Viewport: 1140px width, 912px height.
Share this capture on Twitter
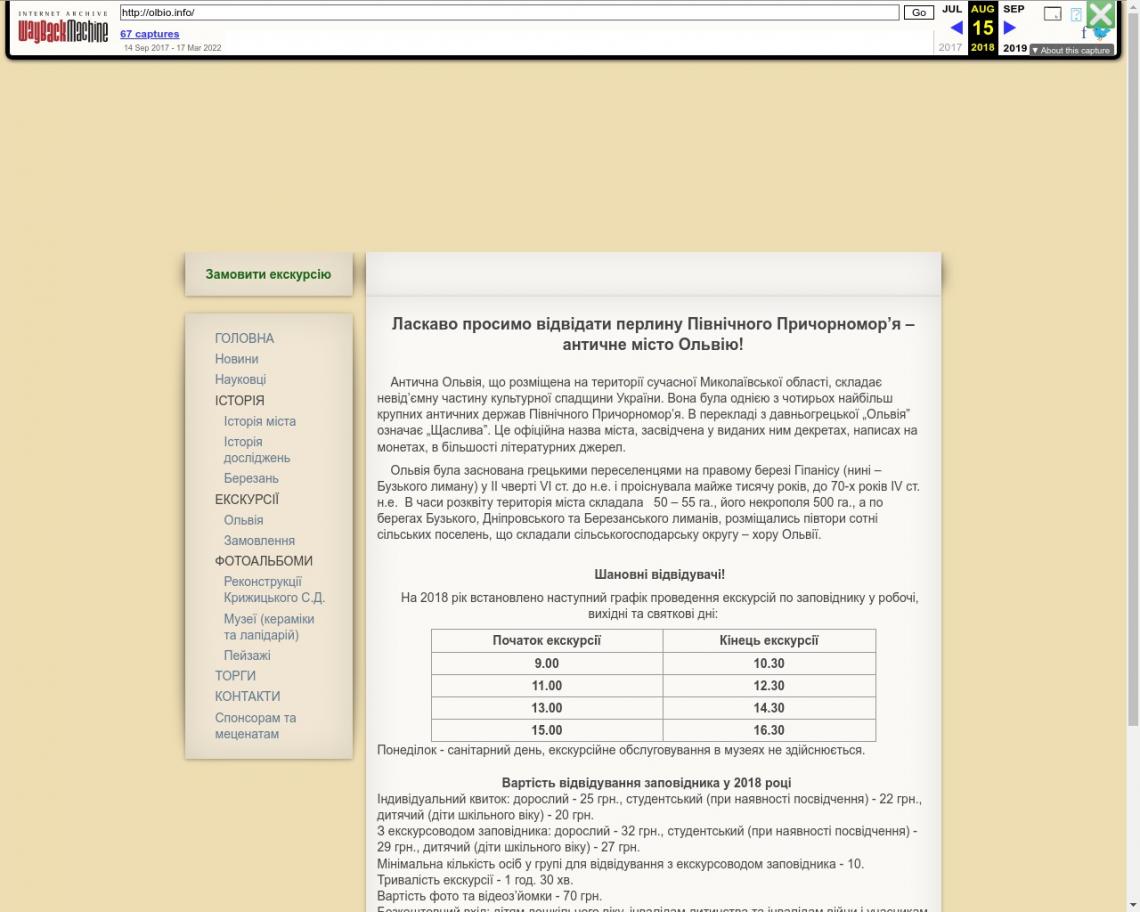click(x=1101, y=33)
